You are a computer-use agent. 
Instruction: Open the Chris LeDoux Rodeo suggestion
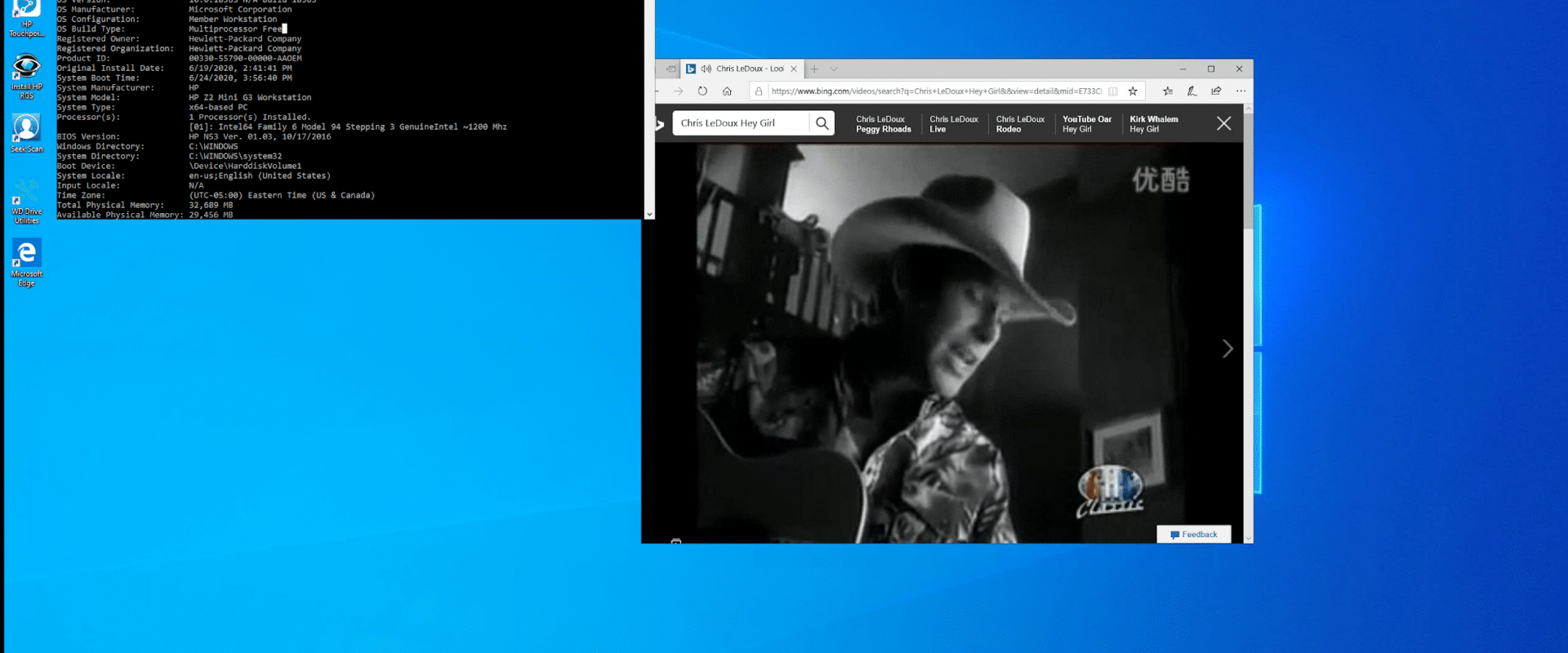(x=1020, y=124)
